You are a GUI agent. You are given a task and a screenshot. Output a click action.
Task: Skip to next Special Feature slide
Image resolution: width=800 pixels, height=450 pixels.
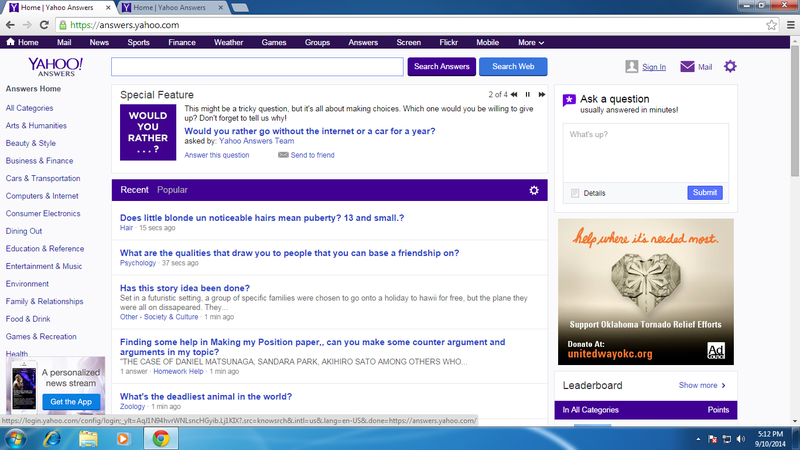point(542,94)
